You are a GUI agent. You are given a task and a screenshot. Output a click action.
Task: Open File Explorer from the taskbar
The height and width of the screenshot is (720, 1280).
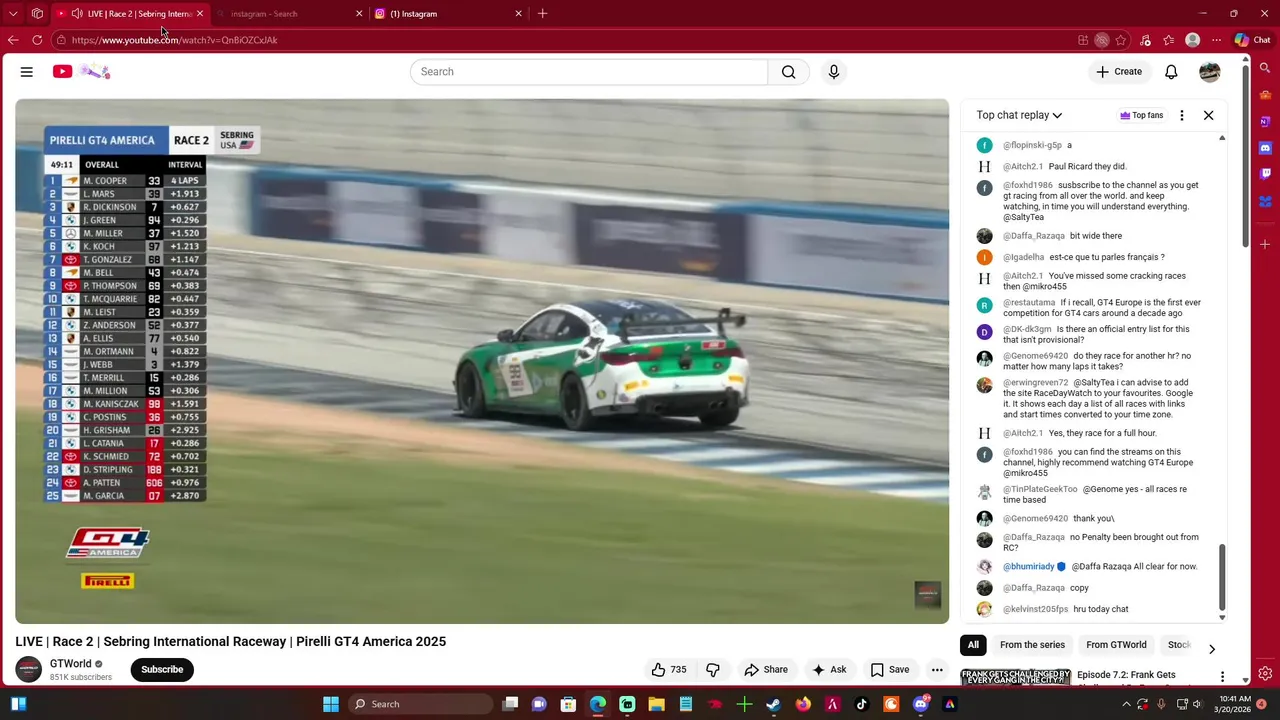pos(656,704)
